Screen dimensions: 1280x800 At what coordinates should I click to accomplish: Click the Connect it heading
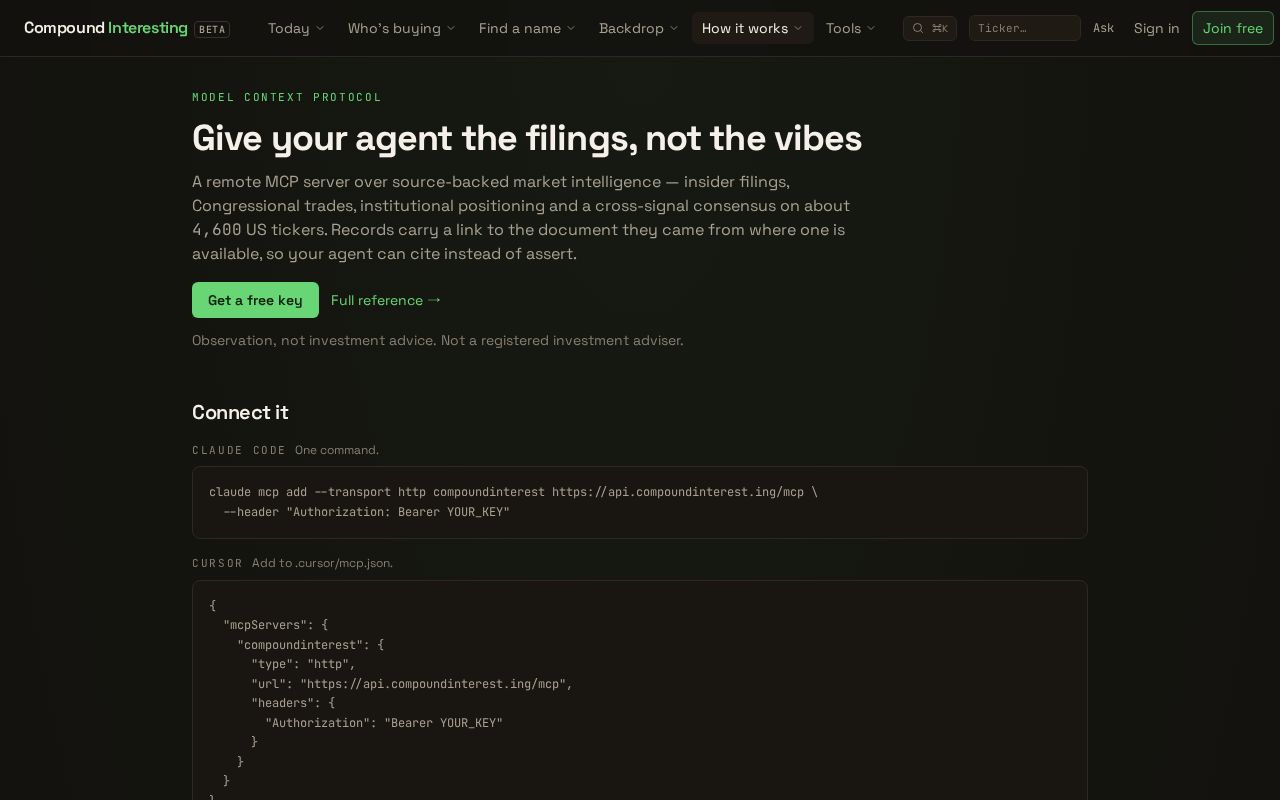pos(240,412)
